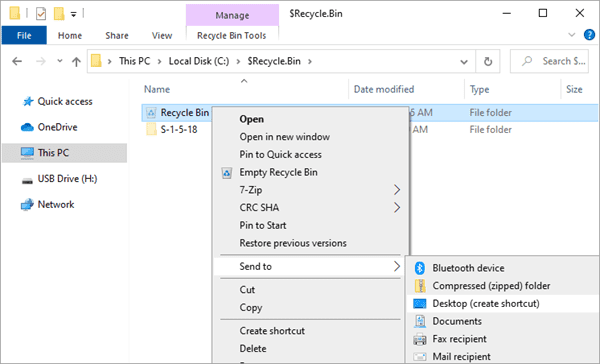The width and height of the screenshot is (600, 364).
Task: Go forward with the right arrow
Action: pyautogui.click(x=40, y=61)
